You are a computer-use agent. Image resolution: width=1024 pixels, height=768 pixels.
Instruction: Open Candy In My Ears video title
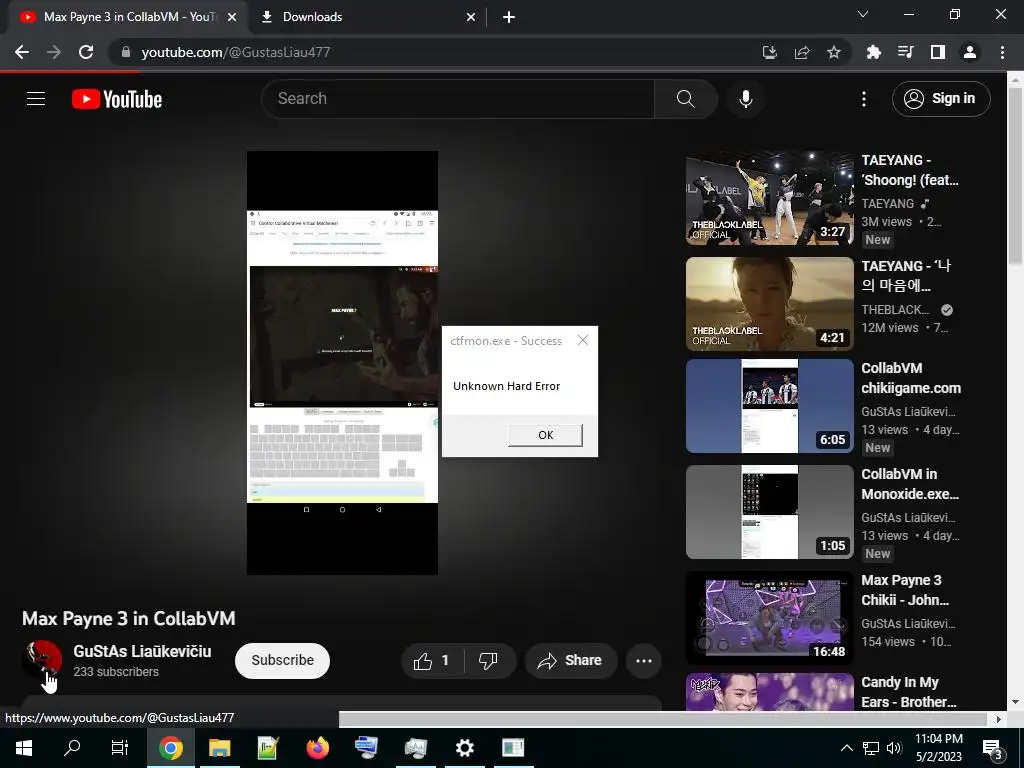point(908,692)
